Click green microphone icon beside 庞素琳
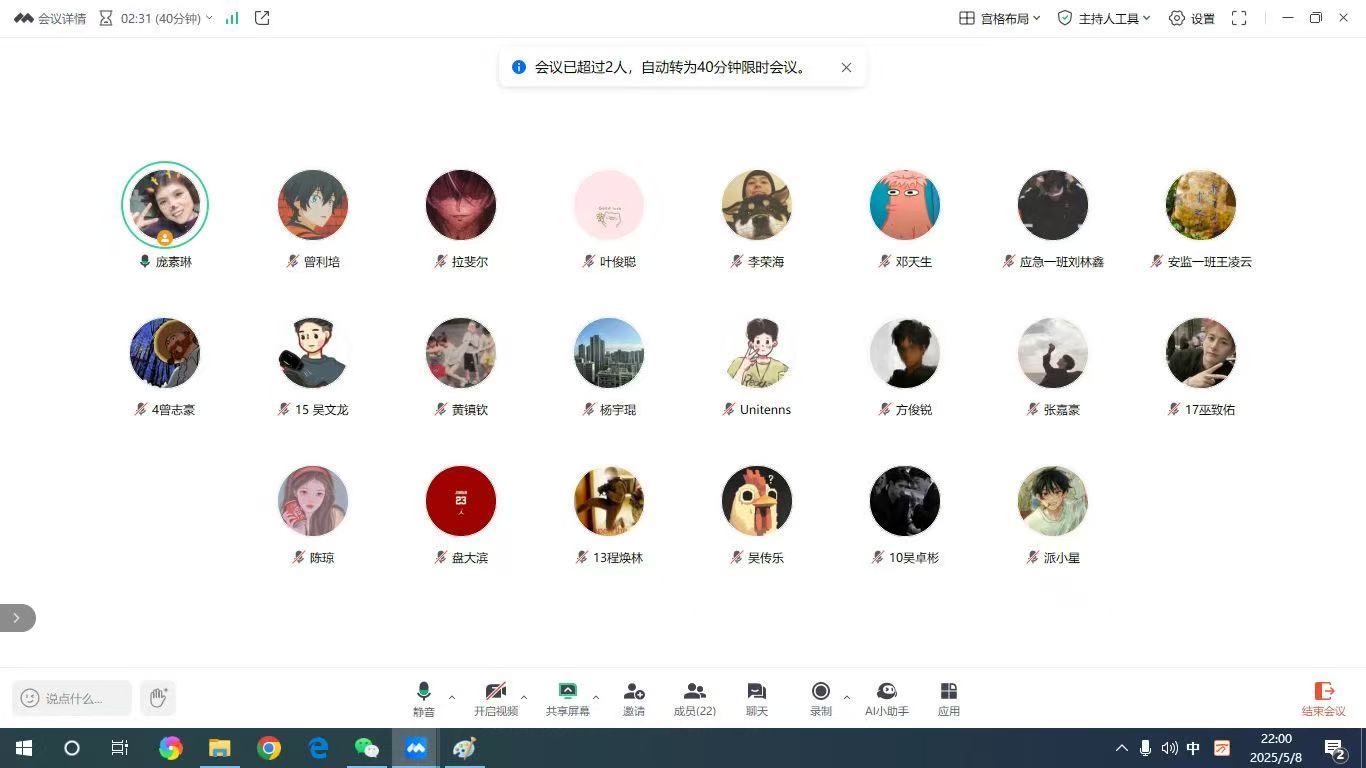Screen dimensions: 1366x768 tap(144, 261)
